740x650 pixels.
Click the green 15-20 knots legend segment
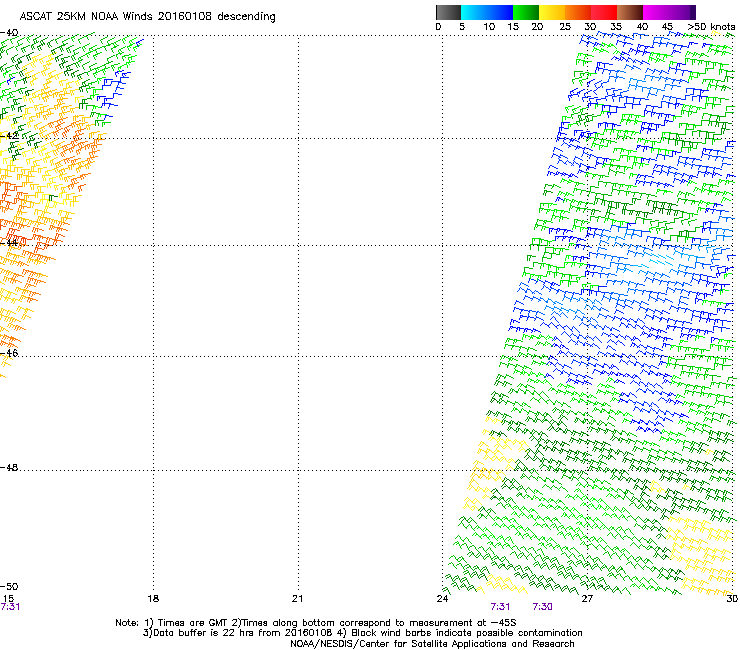(x=526, y=12)
